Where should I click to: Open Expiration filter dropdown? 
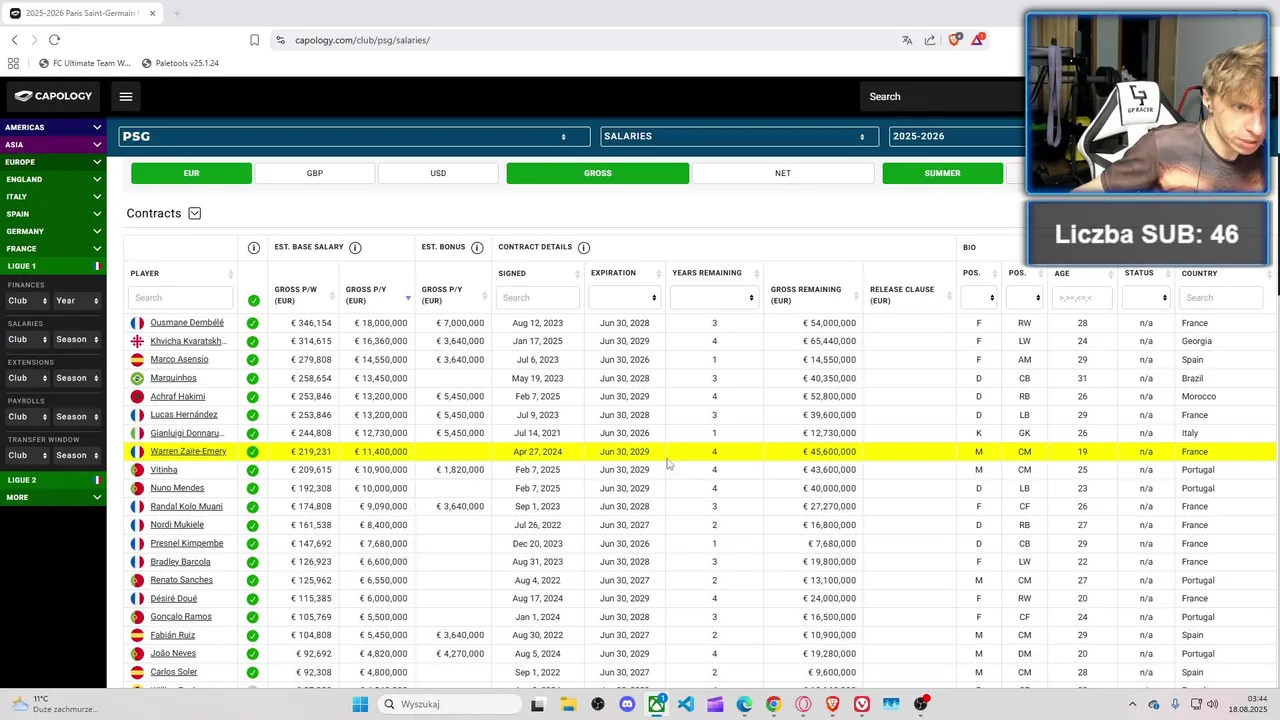624,297
